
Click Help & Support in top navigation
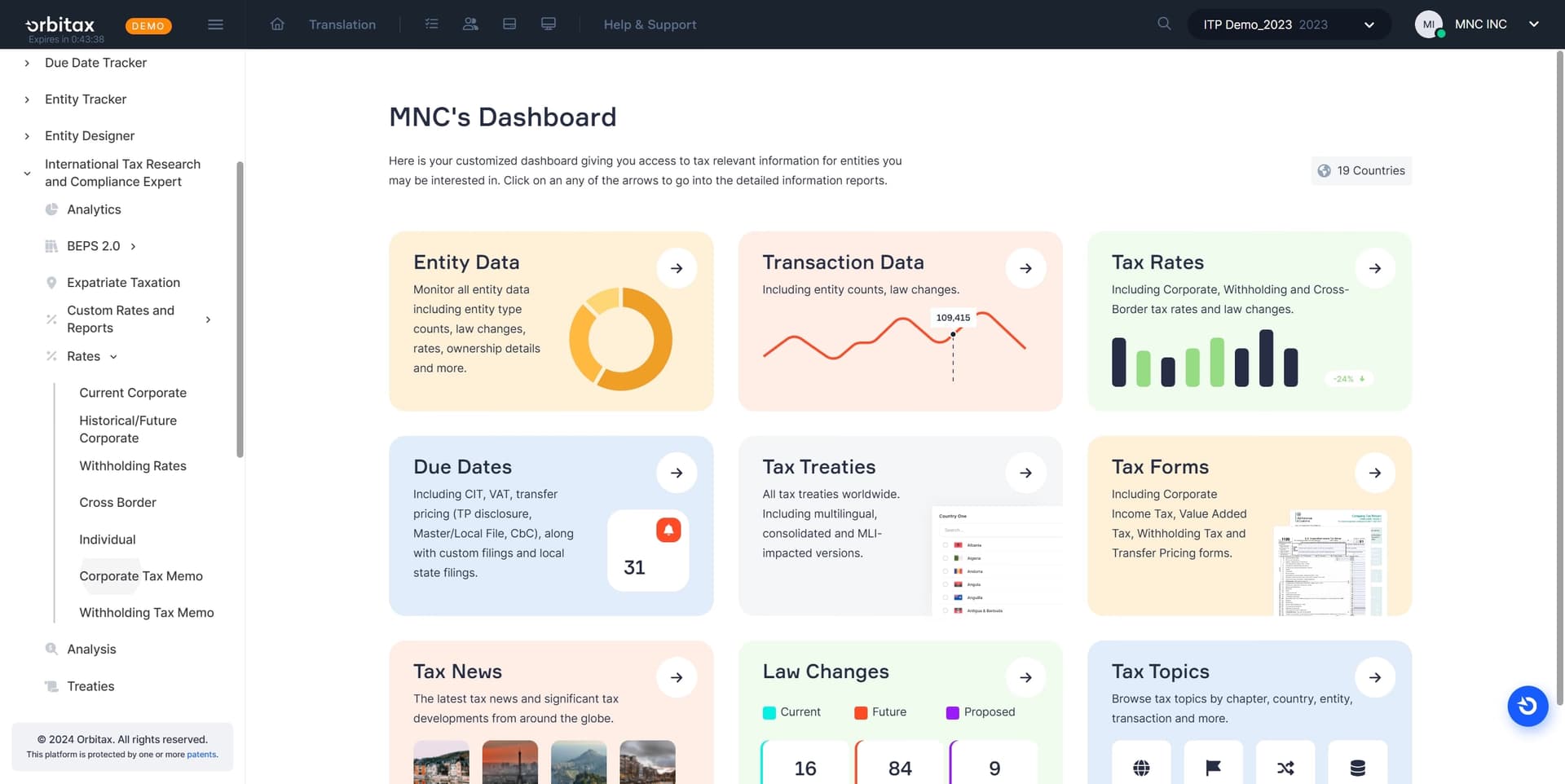pyautogui.click(x=650, y=24)
